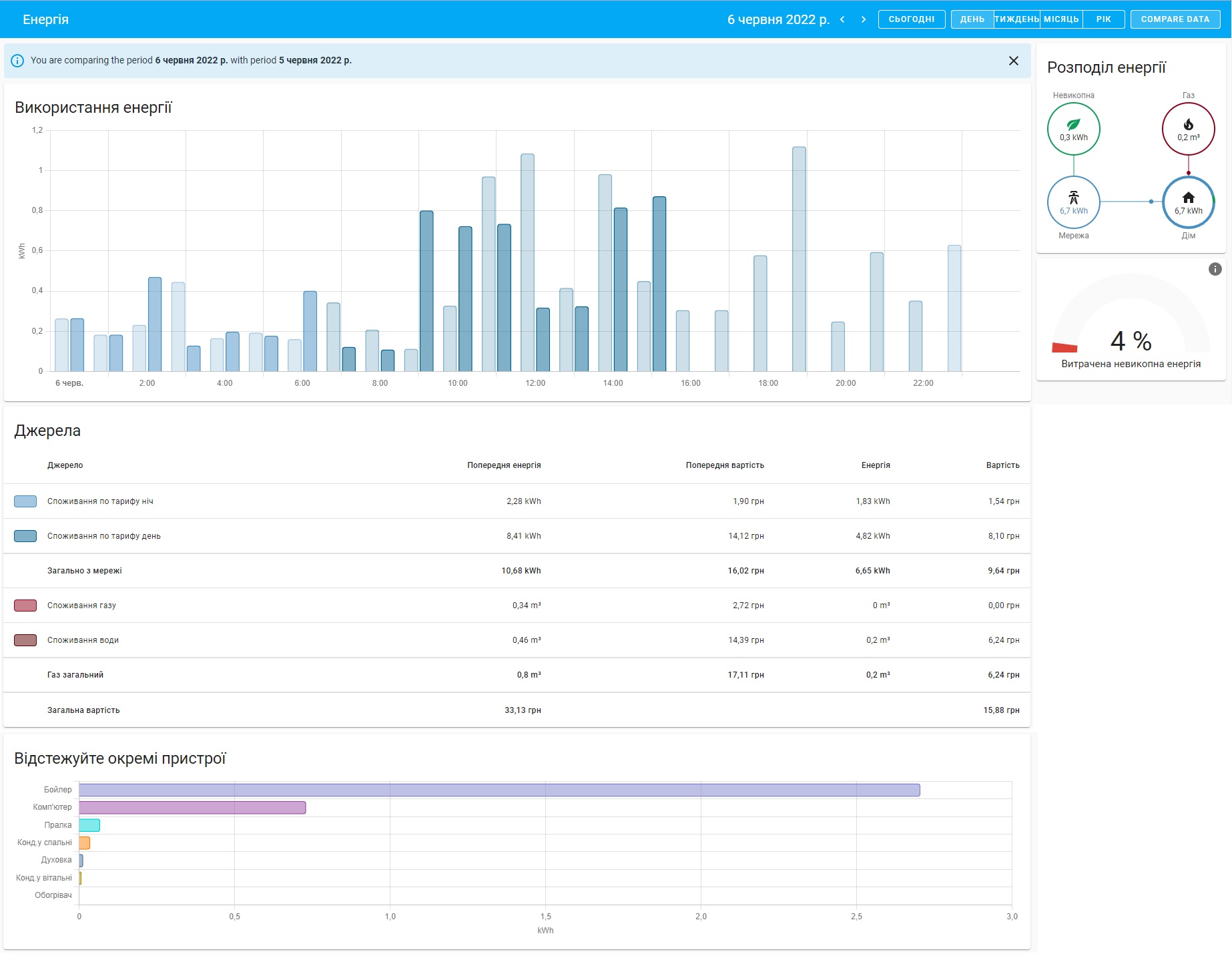Open the 'Споживання по тарифу день' row
The width and height of the screenshot is (1232, 960).
click(517, 536)
